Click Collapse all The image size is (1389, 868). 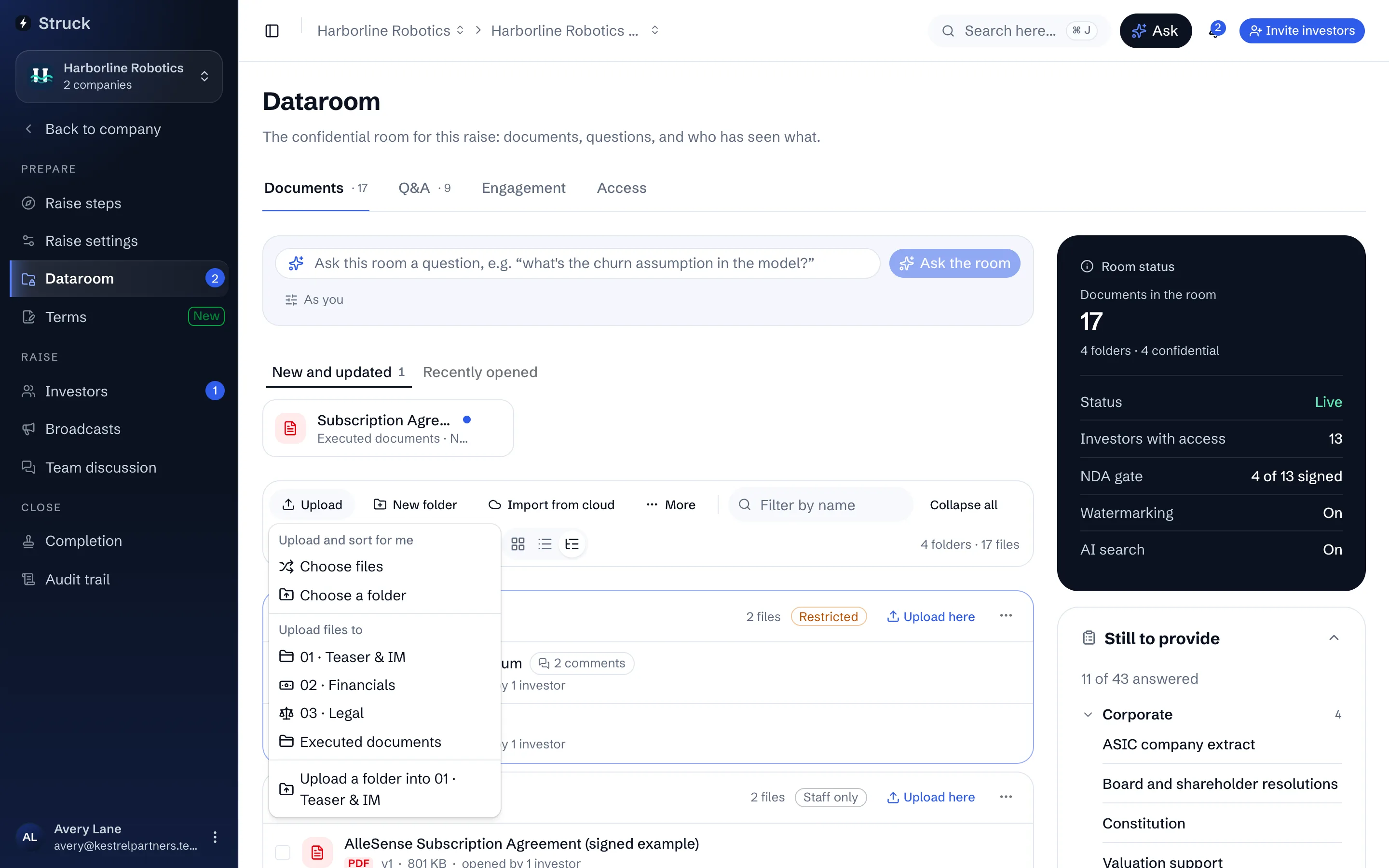(x=963, y=504)
